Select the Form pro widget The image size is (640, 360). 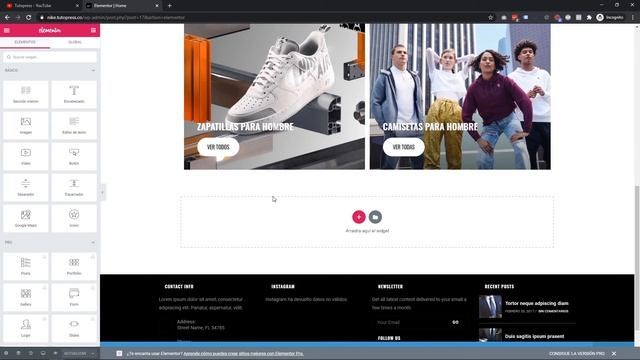click(x=74, y=297)
